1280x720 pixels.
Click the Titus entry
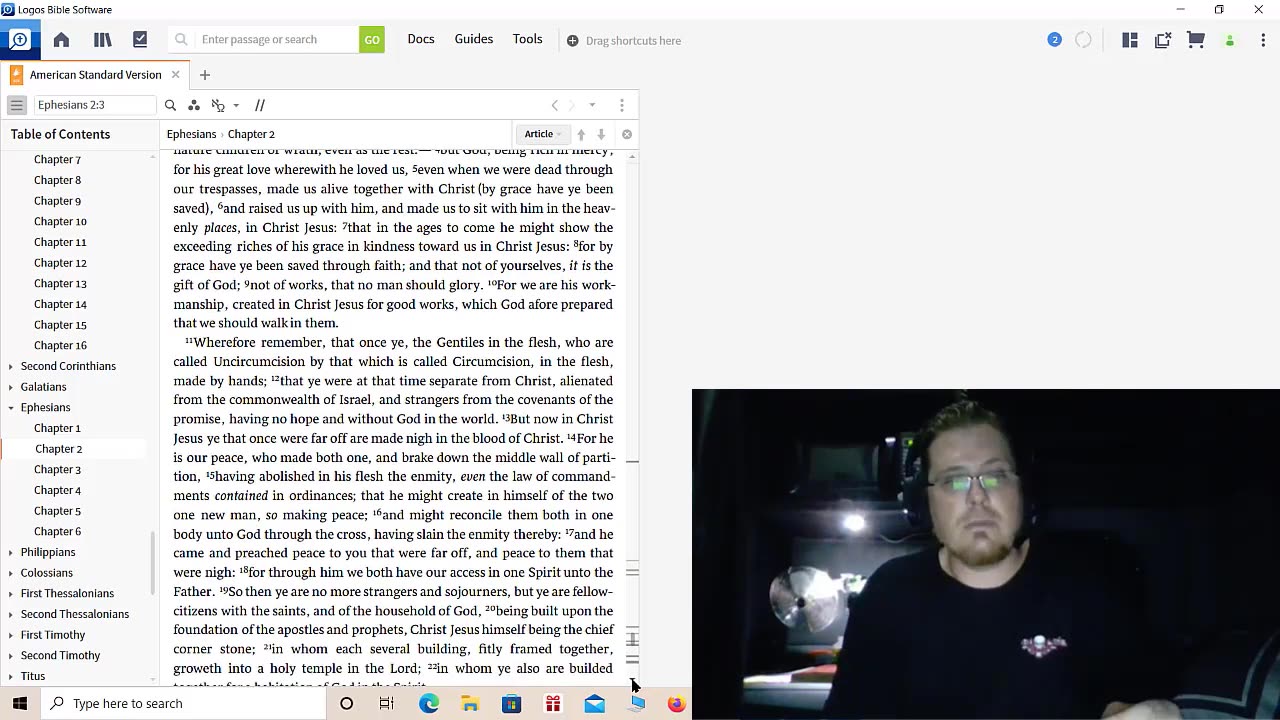click(x=33, y=676)
